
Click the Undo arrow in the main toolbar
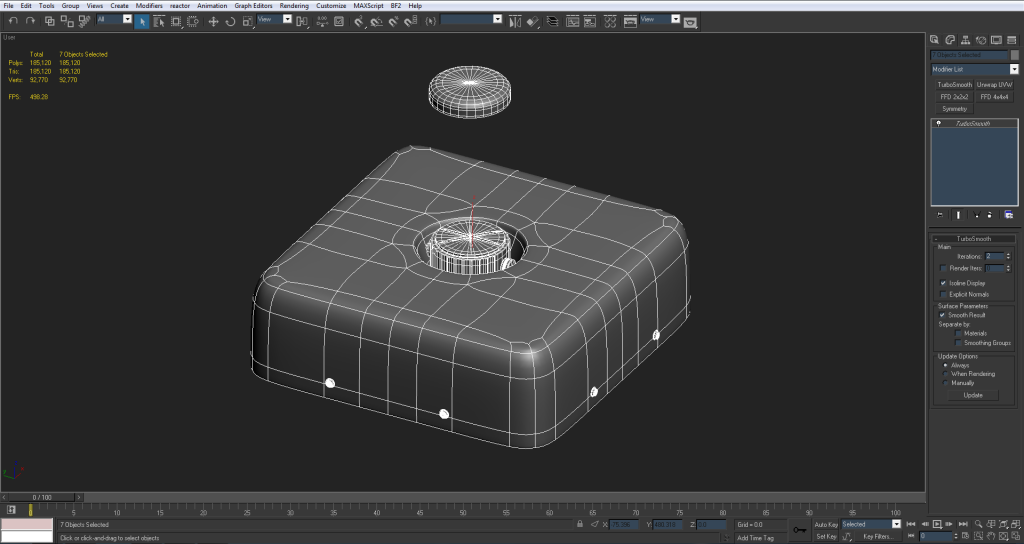(13, 20)
